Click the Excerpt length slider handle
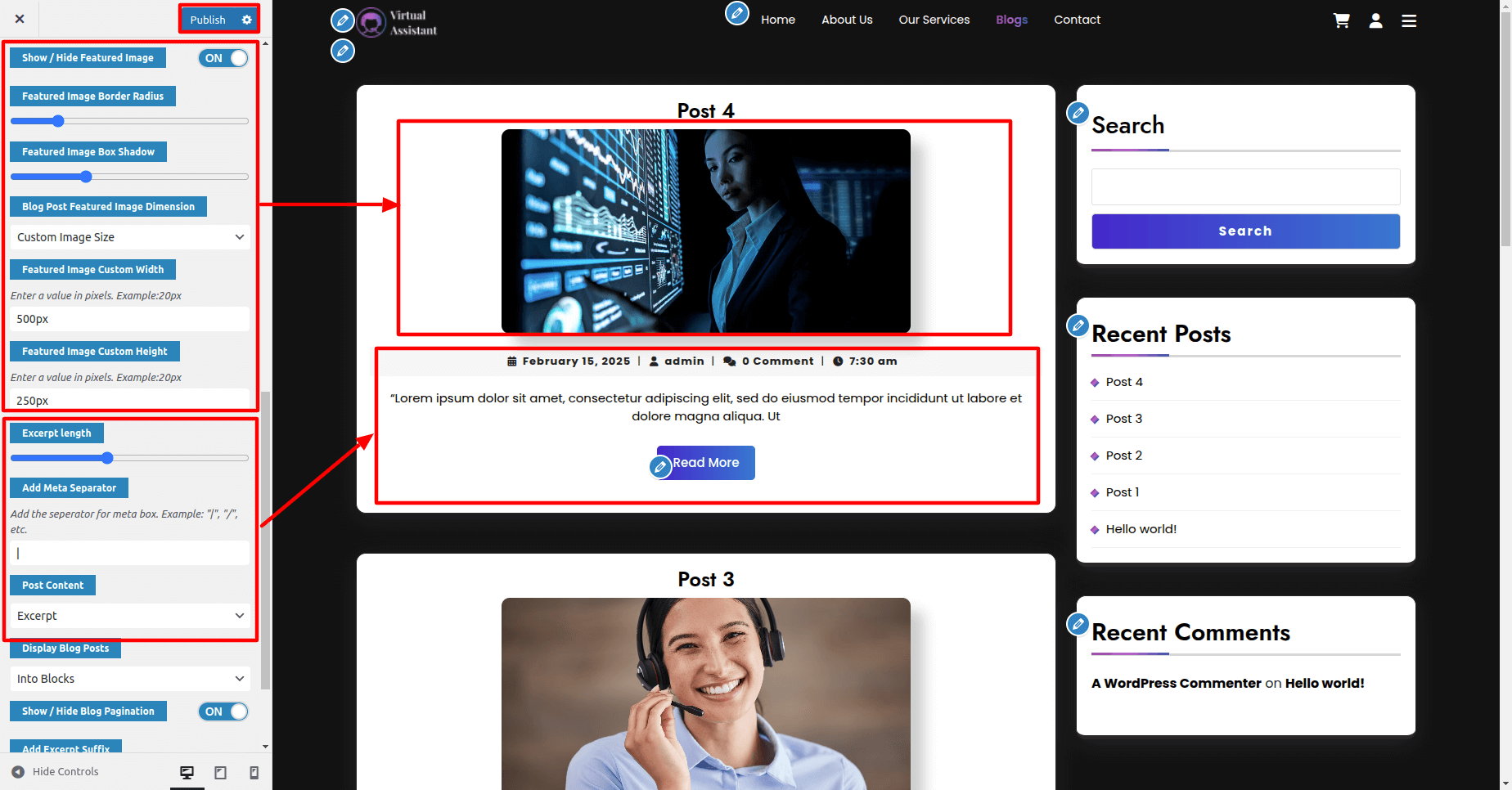This screenshot has width=1512, height=790. click(107, 458)
